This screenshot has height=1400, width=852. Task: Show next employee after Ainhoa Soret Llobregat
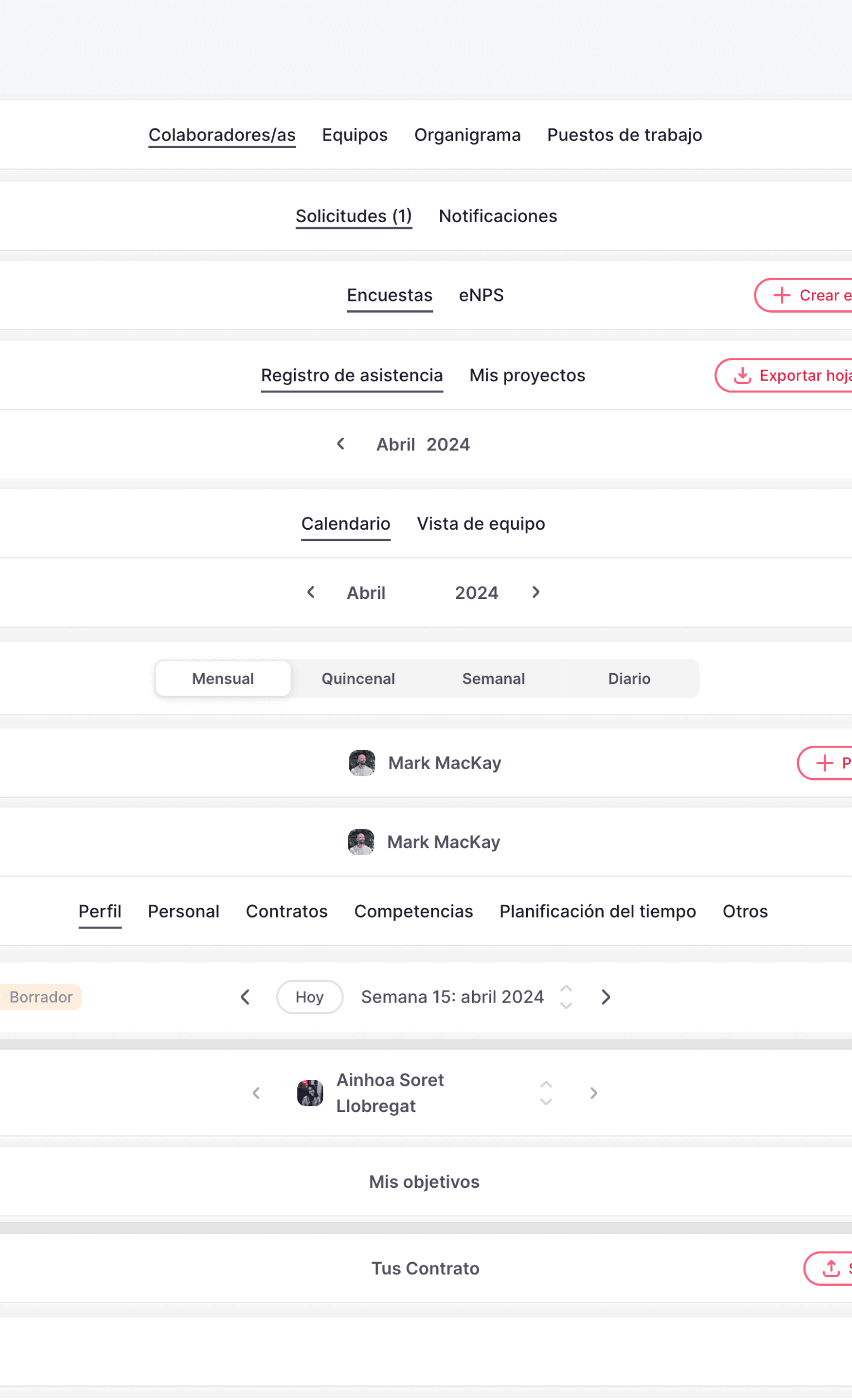point(594,1092)
